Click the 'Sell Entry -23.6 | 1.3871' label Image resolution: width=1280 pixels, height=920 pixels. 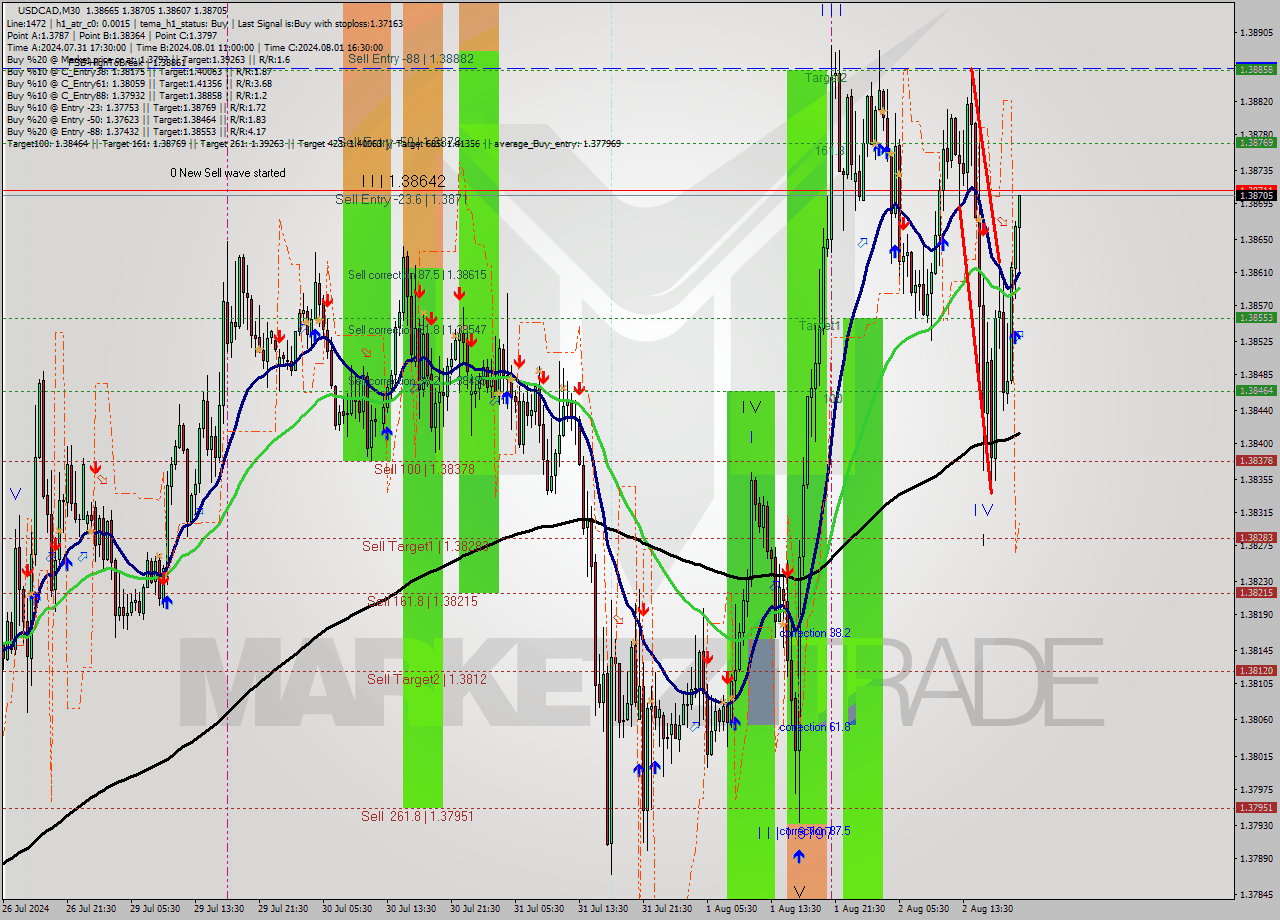(x=401, y=200)
